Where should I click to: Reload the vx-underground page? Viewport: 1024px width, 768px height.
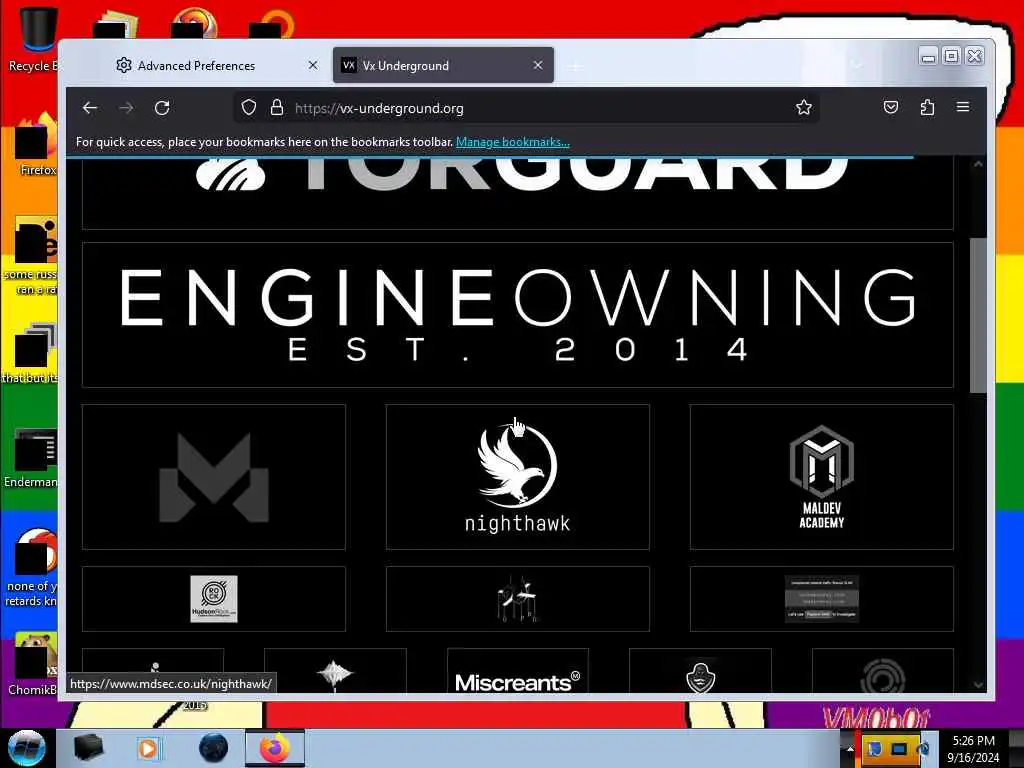(162, 108)
